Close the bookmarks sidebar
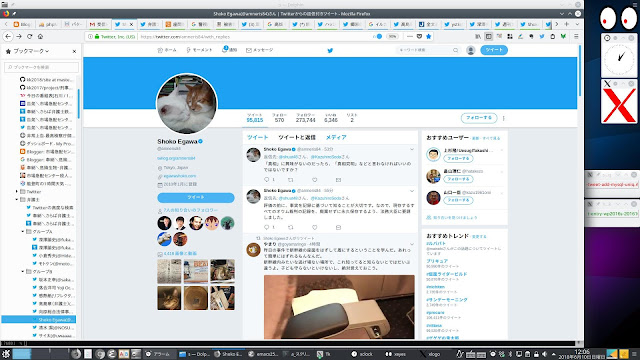 tap(74, 51)
